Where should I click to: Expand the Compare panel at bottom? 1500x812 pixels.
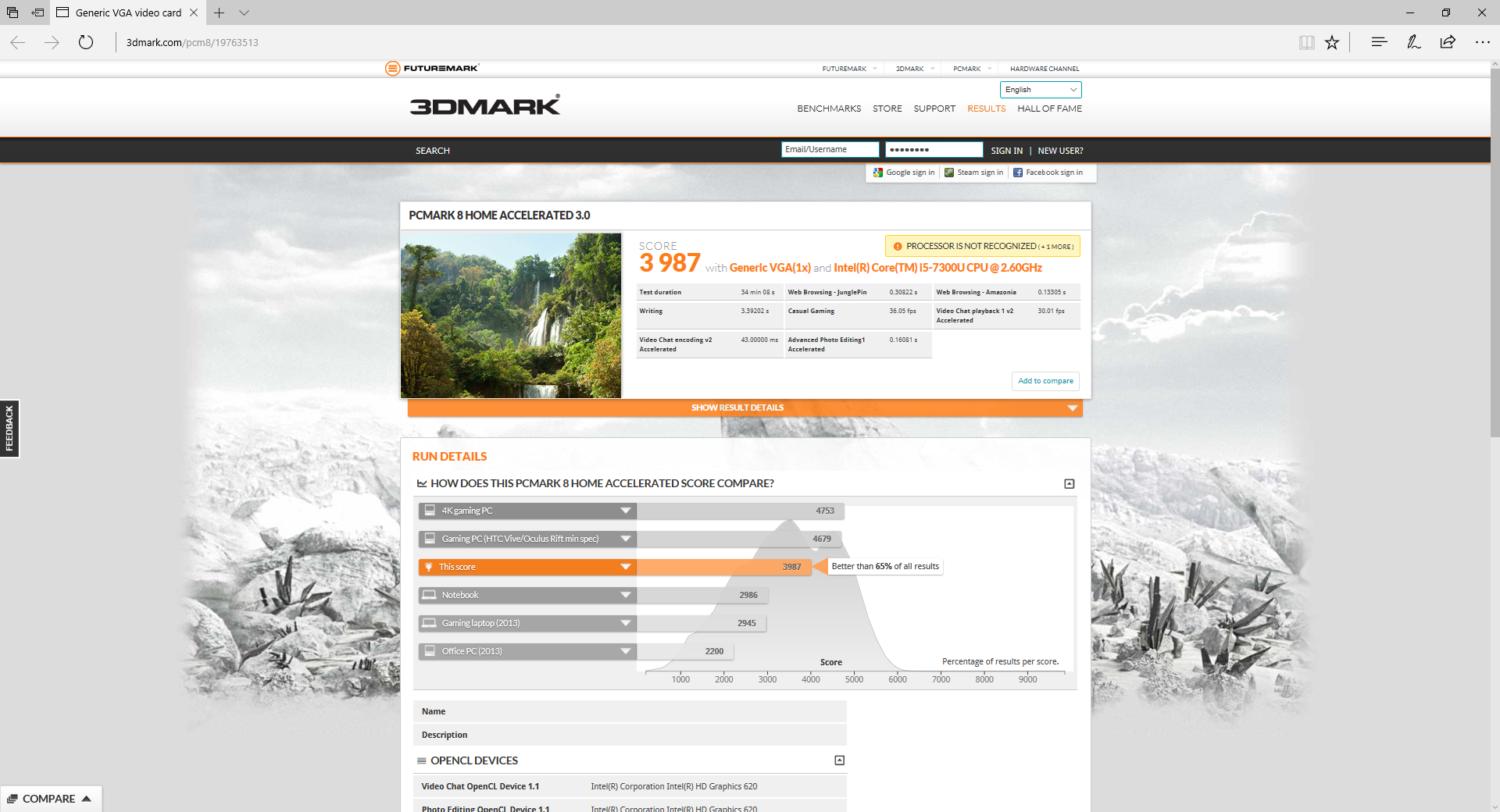click(51, 799)
